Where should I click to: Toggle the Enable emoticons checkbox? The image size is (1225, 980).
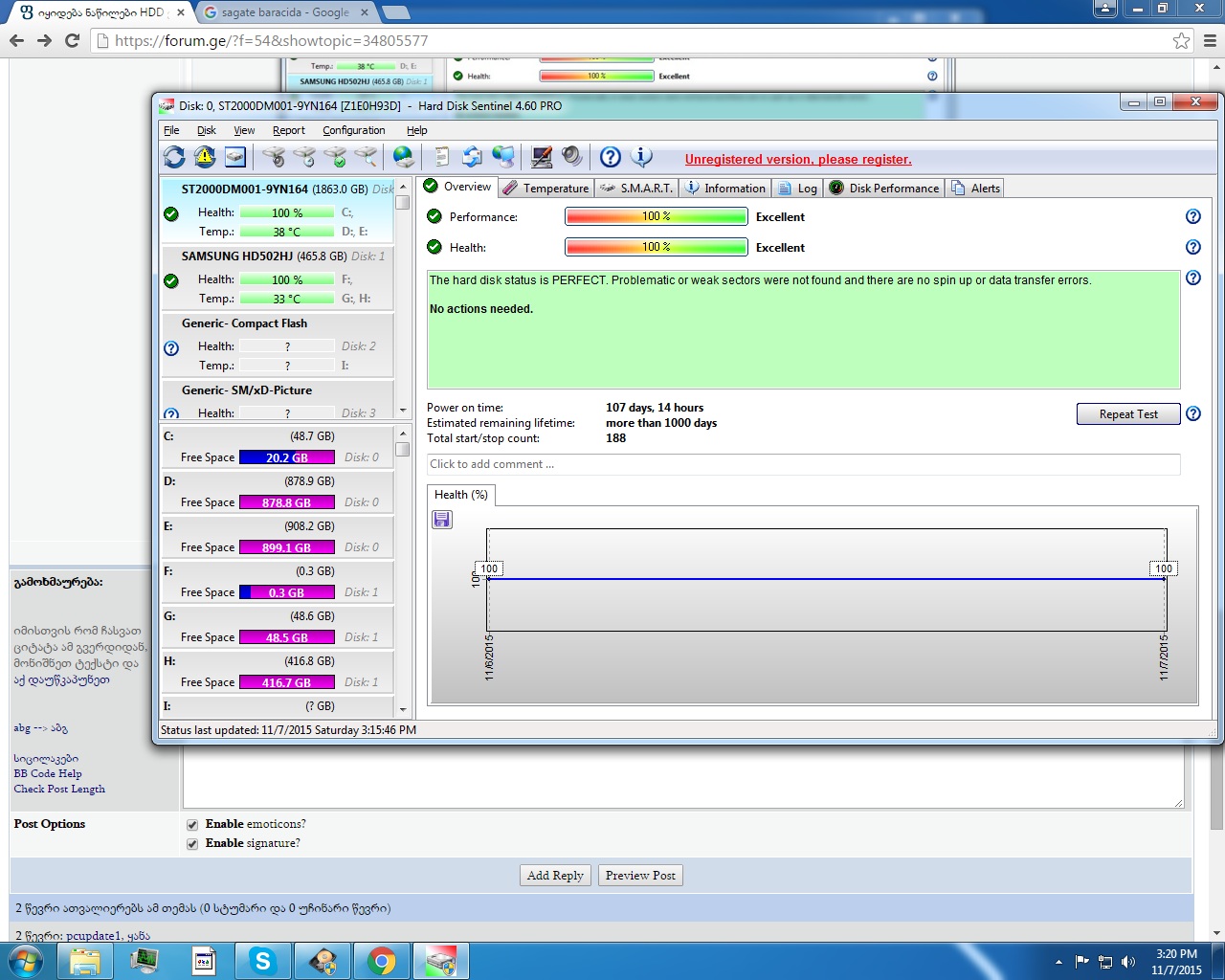[192, 824]
